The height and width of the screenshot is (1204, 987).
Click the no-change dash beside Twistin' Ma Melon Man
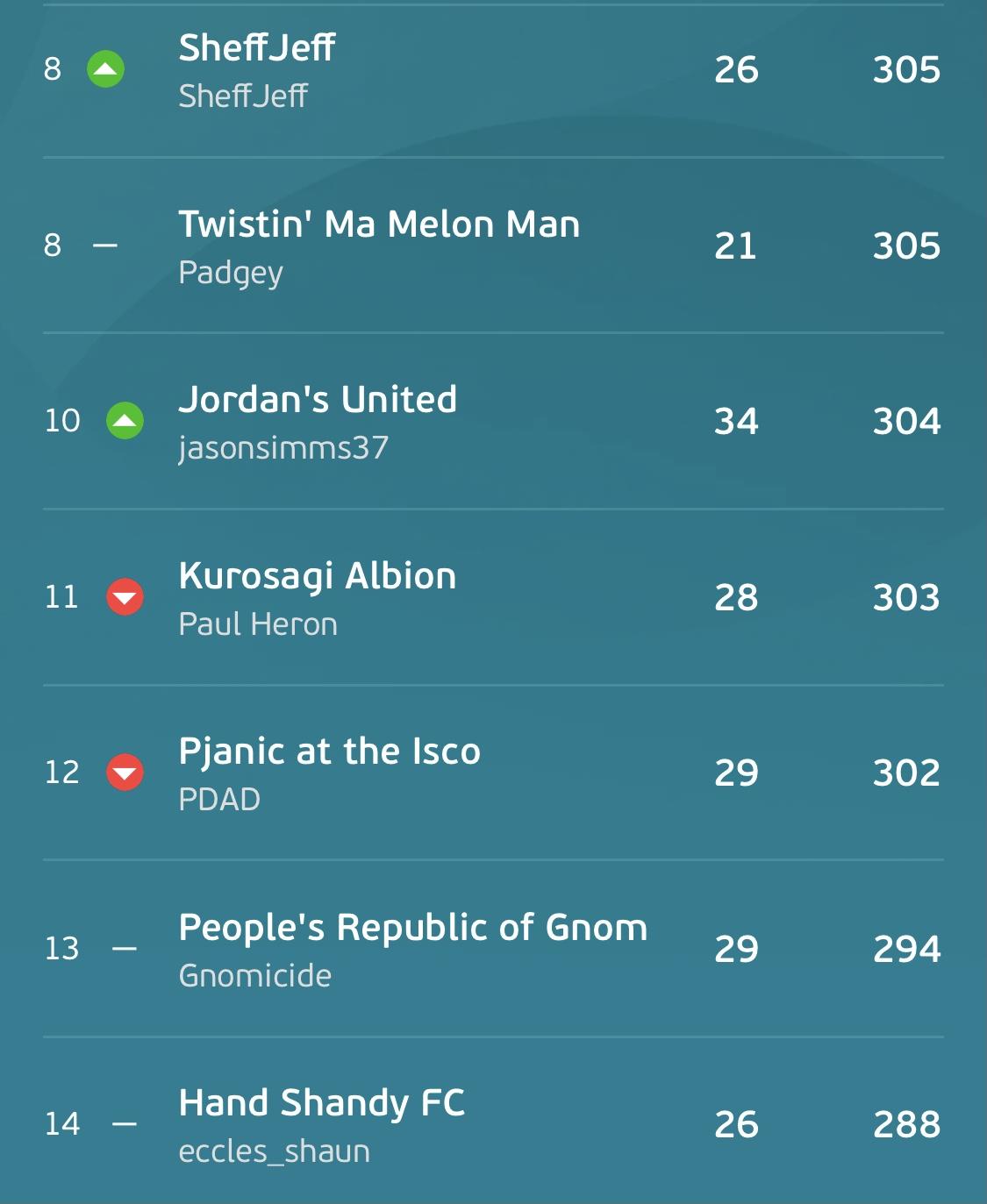pyautogui.click(x=105, y=246)
